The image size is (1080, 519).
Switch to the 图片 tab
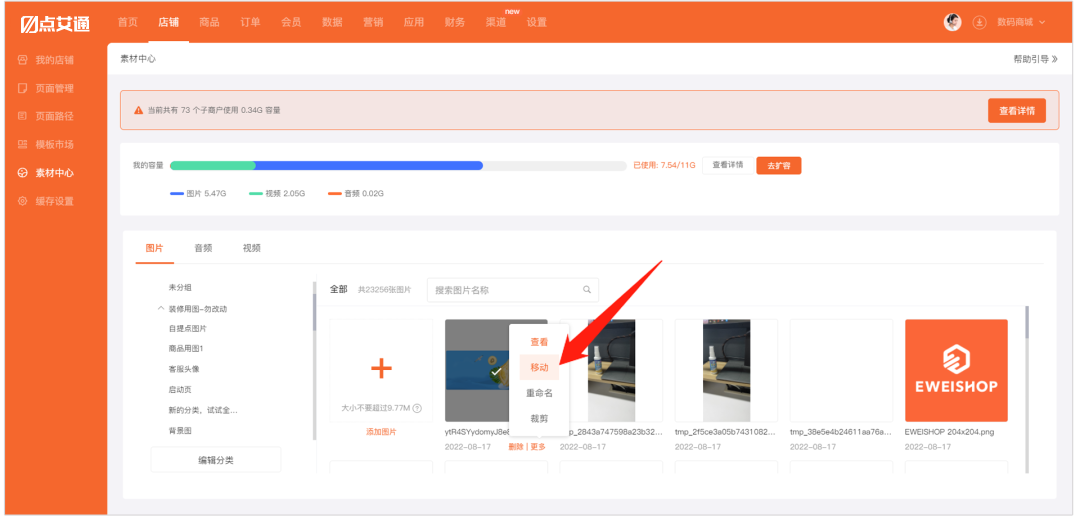coord(154,248)
